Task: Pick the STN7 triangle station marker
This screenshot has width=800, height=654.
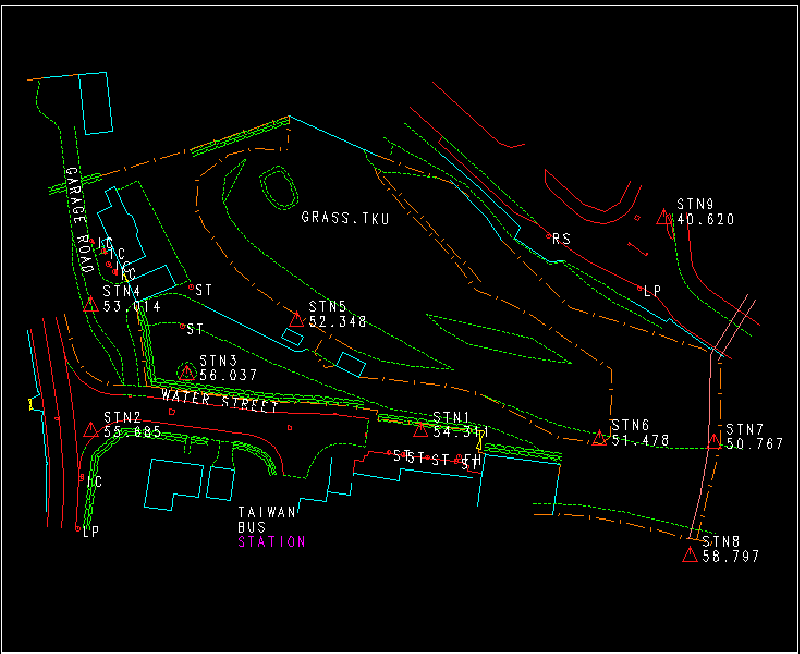Action: click(714, 438)
